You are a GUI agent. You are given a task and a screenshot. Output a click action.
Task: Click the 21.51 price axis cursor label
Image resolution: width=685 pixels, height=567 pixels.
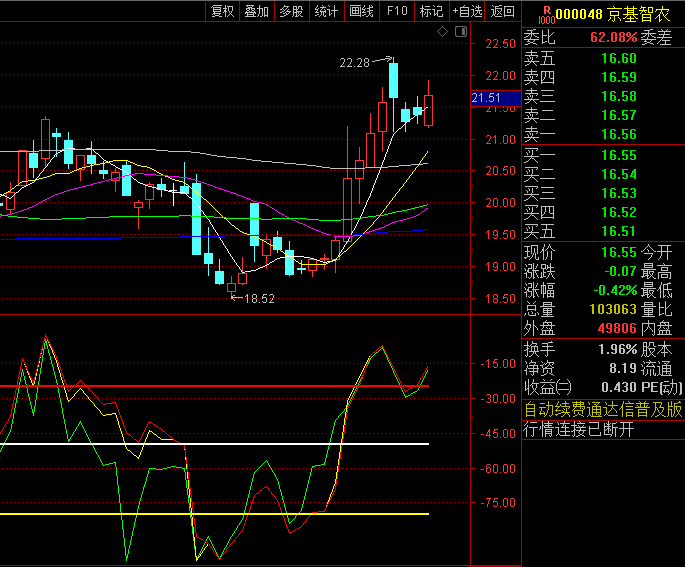point(495,98)
